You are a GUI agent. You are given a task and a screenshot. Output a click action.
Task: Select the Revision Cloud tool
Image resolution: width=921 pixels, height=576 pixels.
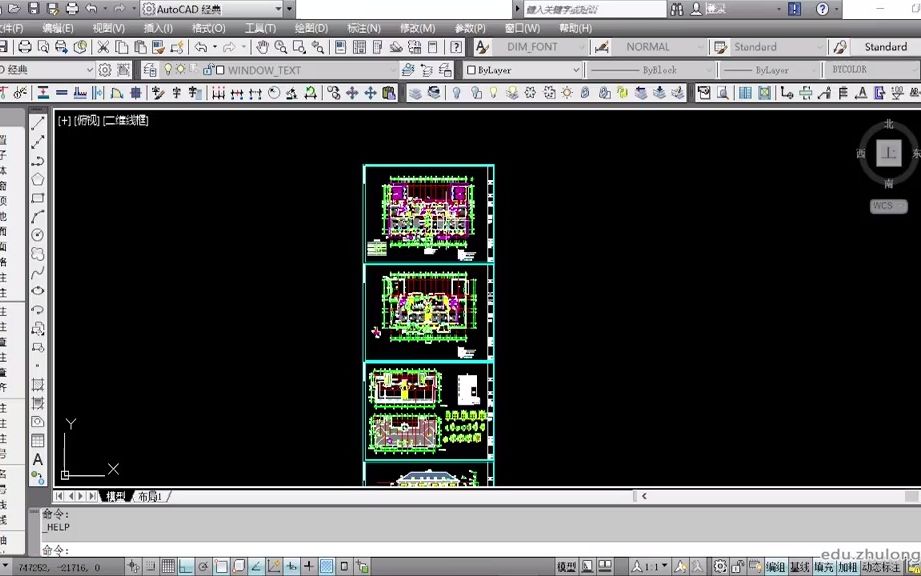(x=38, y=254)
